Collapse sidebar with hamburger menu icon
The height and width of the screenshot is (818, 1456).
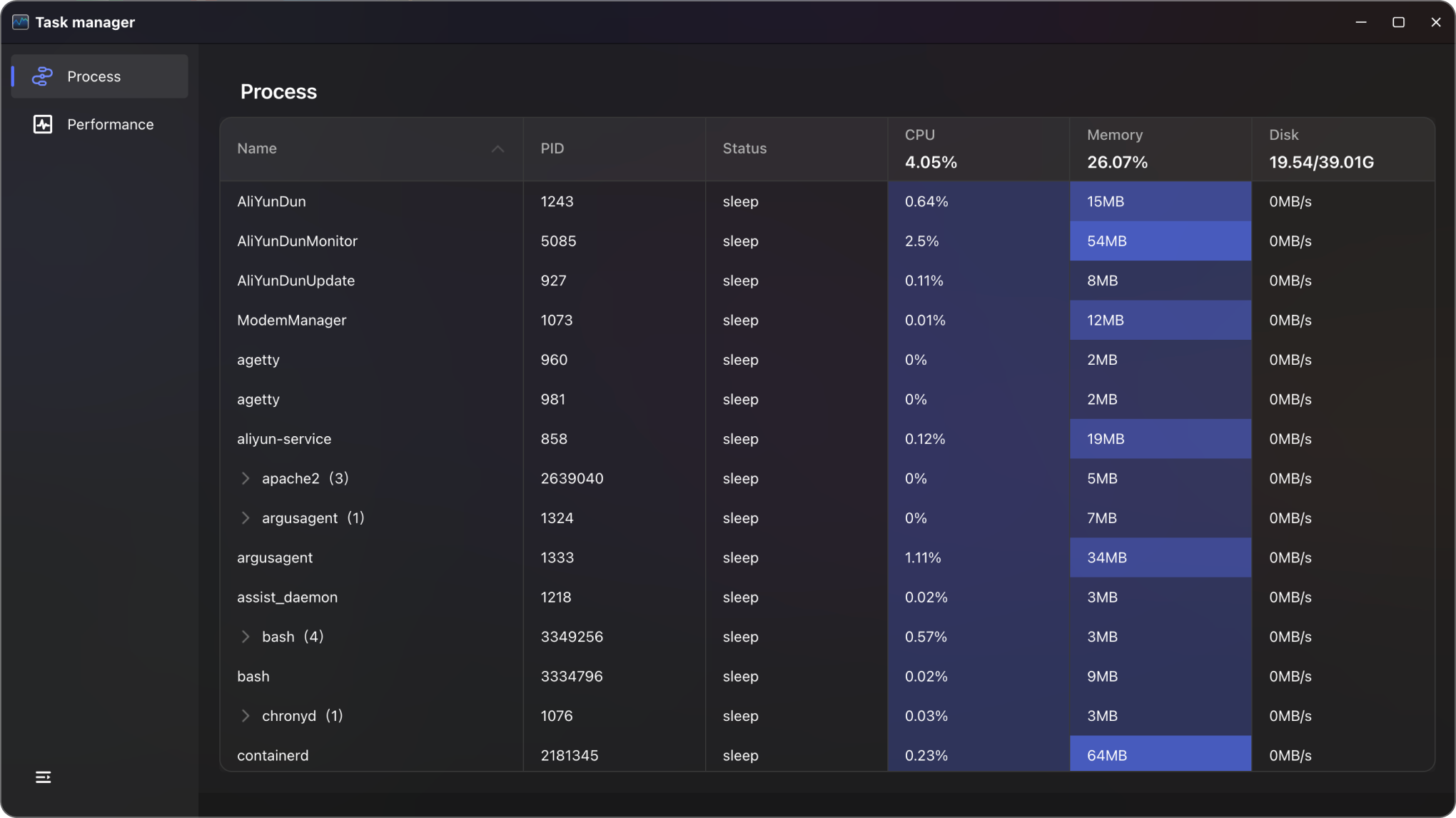tap(43, 777)
